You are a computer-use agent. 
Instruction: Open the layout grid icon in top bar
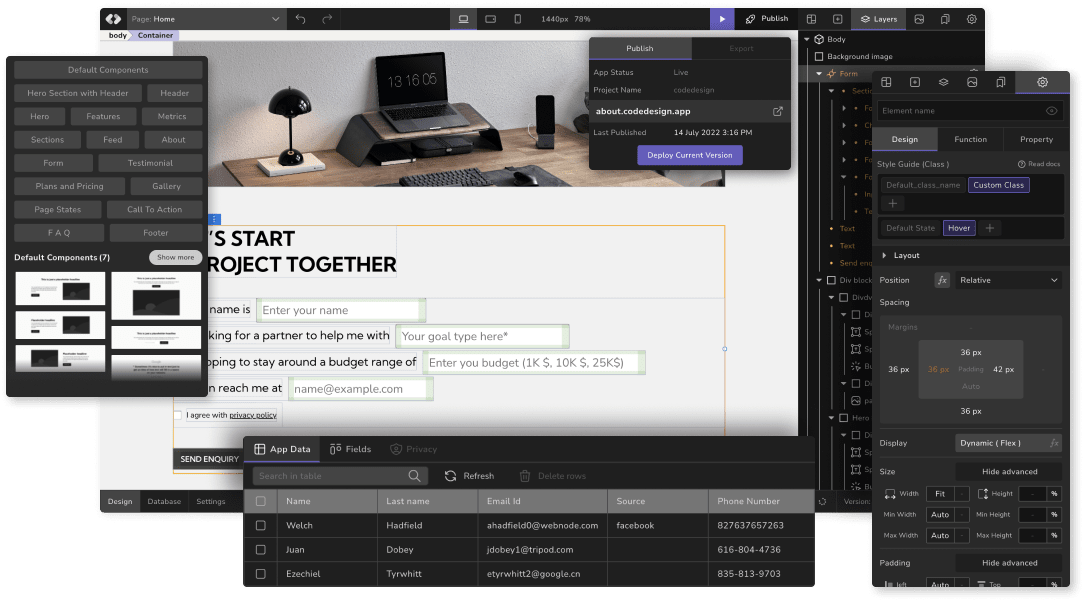click(812, 19)
